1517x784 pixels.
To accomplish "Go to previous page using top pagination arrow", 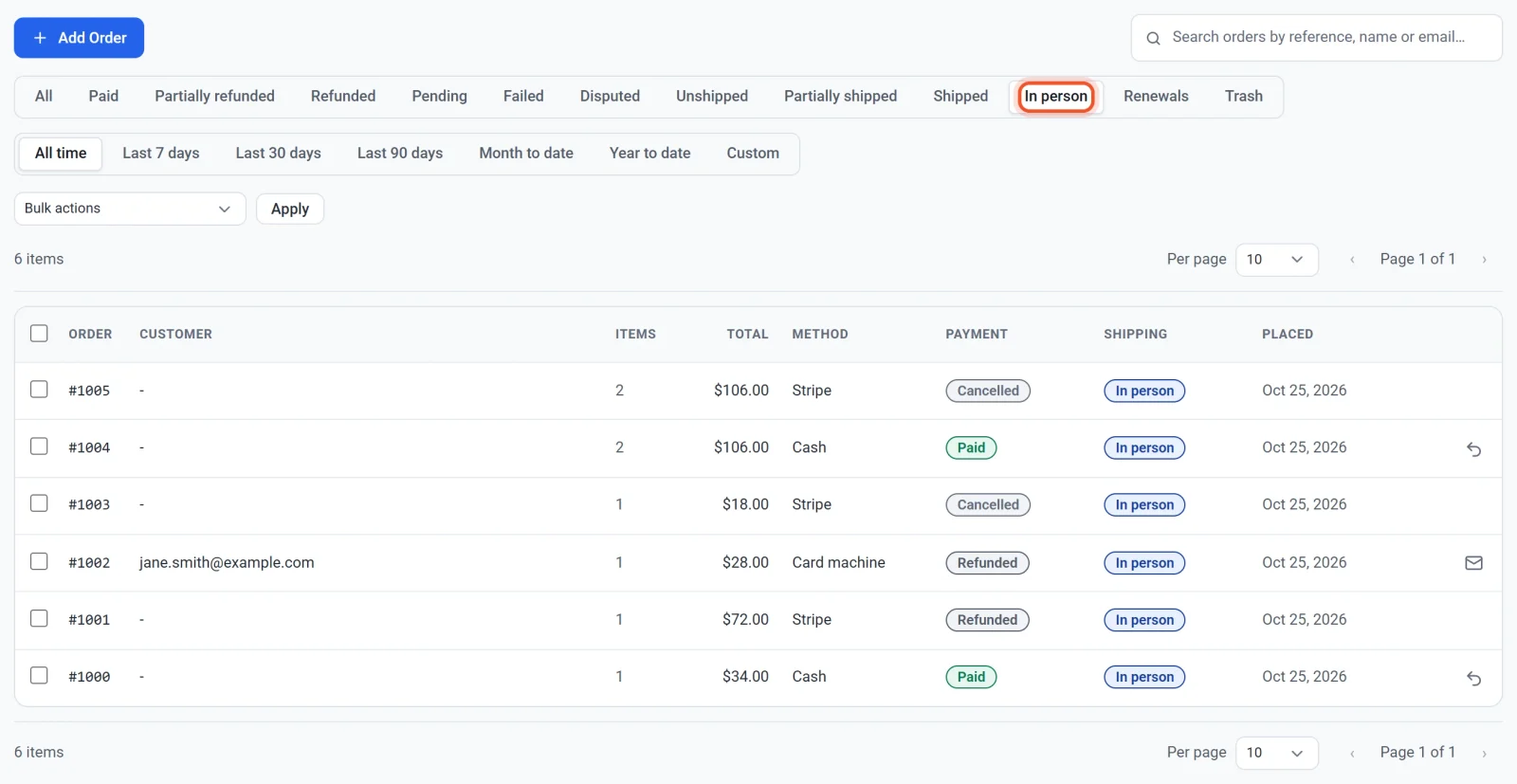I will pyautogui.click(x=1352, y=260).
